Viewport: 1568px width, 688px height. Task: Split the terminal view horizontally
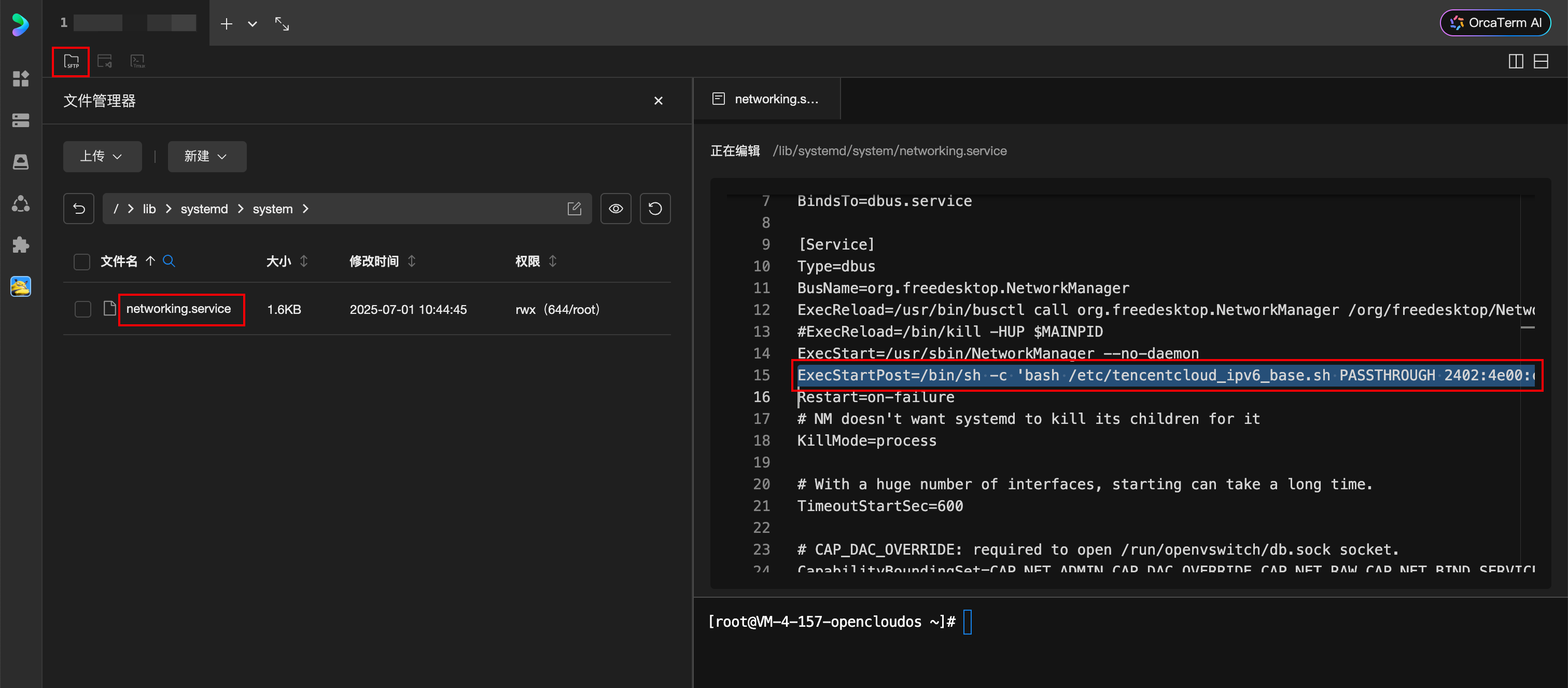tap(1541, 62)
